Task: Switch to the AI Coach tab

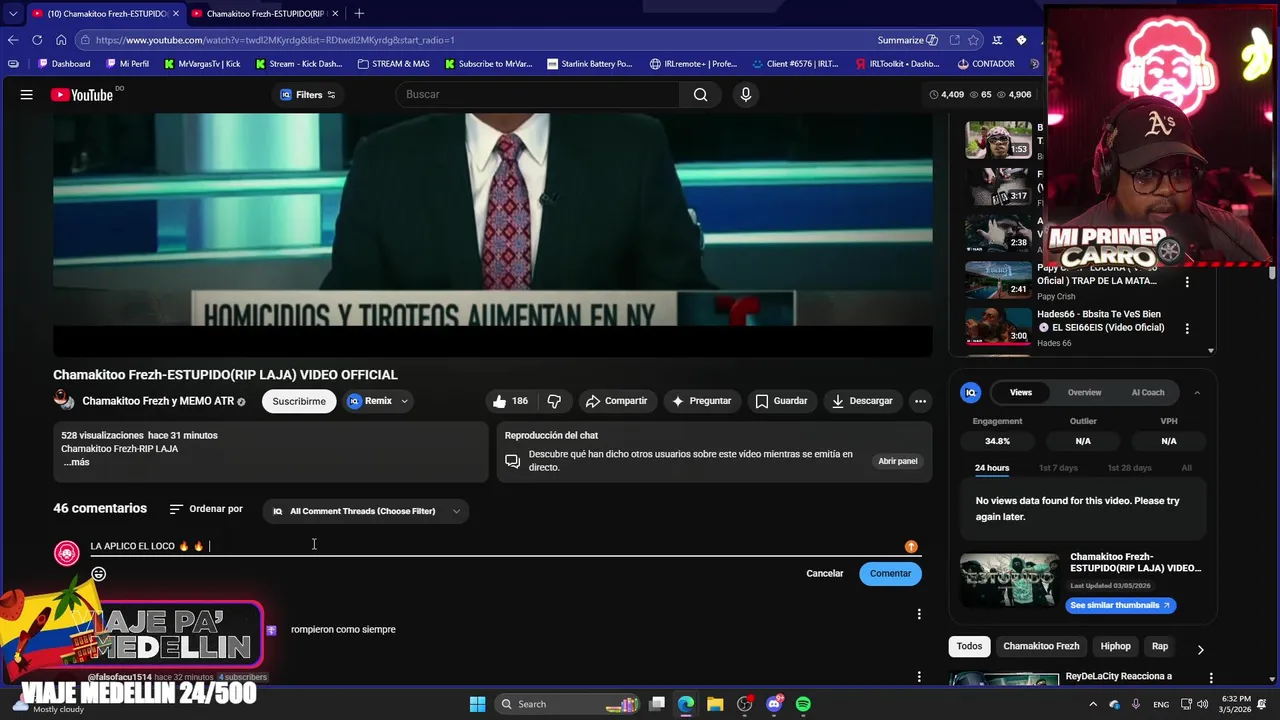Action: (1148, 393)
